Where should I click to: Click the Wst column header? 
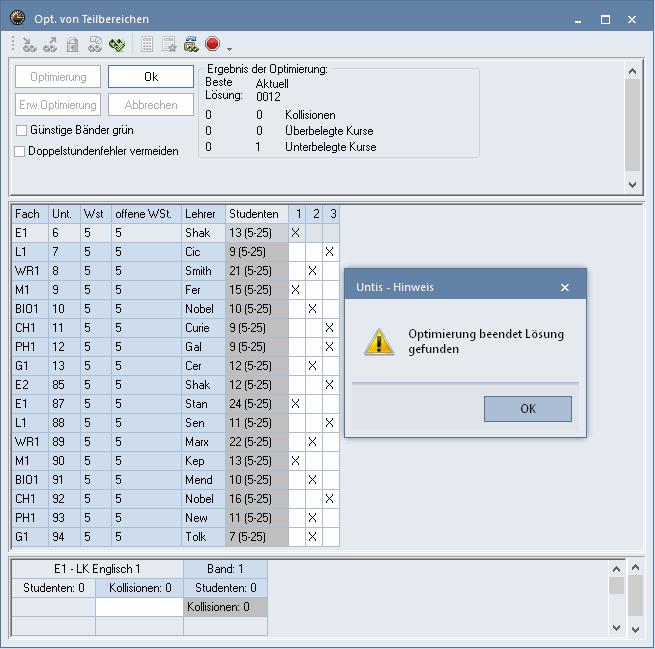(x=96, y=214)
